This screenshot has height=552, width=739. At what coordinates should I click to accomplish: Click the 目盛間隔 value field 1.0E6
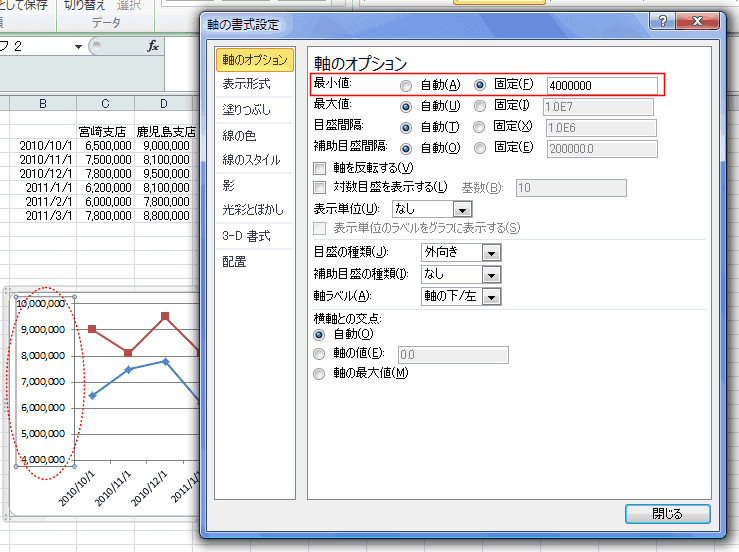601,128
